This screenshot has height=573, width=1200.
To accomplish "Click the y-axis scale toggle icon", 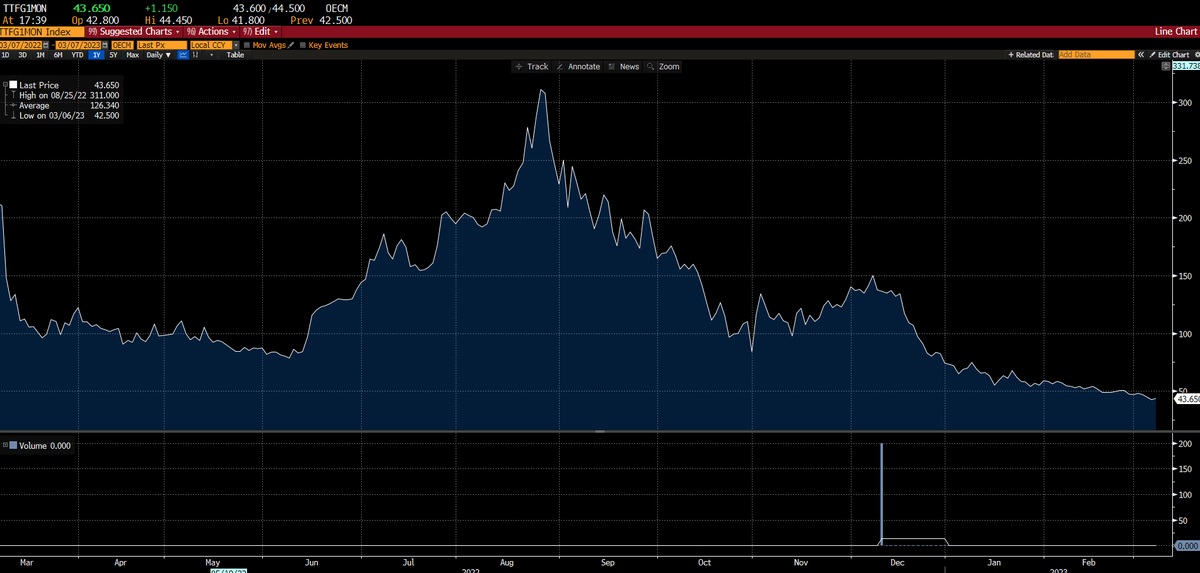I will click(x=1165, y=66).
